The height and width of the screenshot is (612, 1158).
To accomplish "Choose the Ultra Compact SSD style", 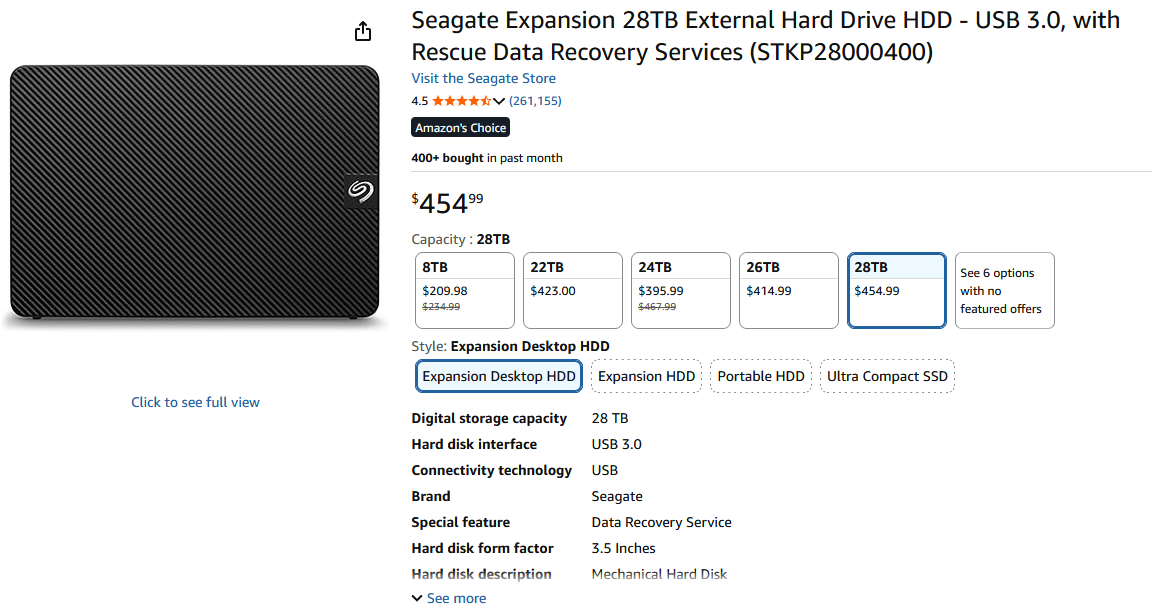I will pos(887,377).
